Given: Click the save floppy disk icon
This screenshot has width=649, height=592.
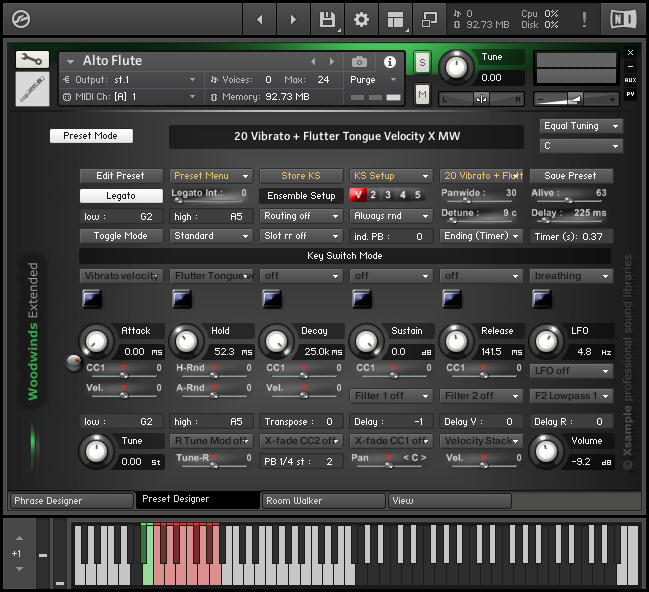Looking at the screenshot, I should [327, 19].
